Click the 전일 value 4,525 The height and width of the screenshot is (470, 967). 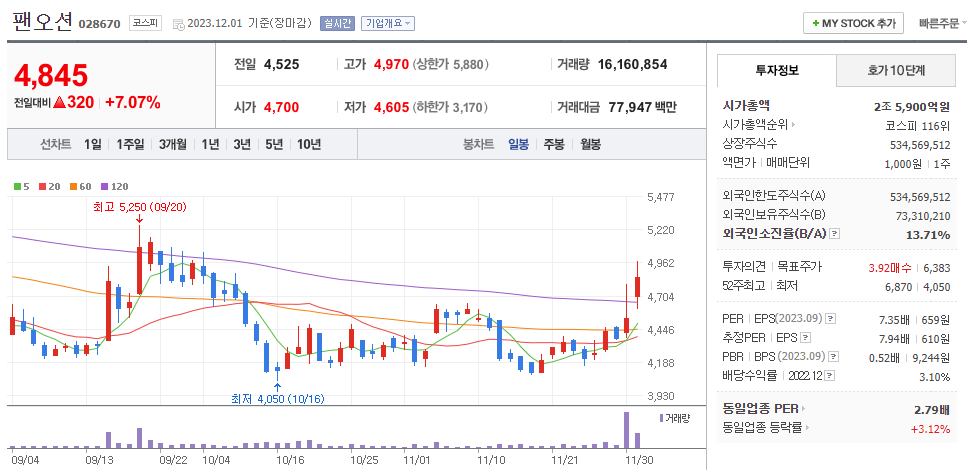pyautogui.click(x=281, y=64)
